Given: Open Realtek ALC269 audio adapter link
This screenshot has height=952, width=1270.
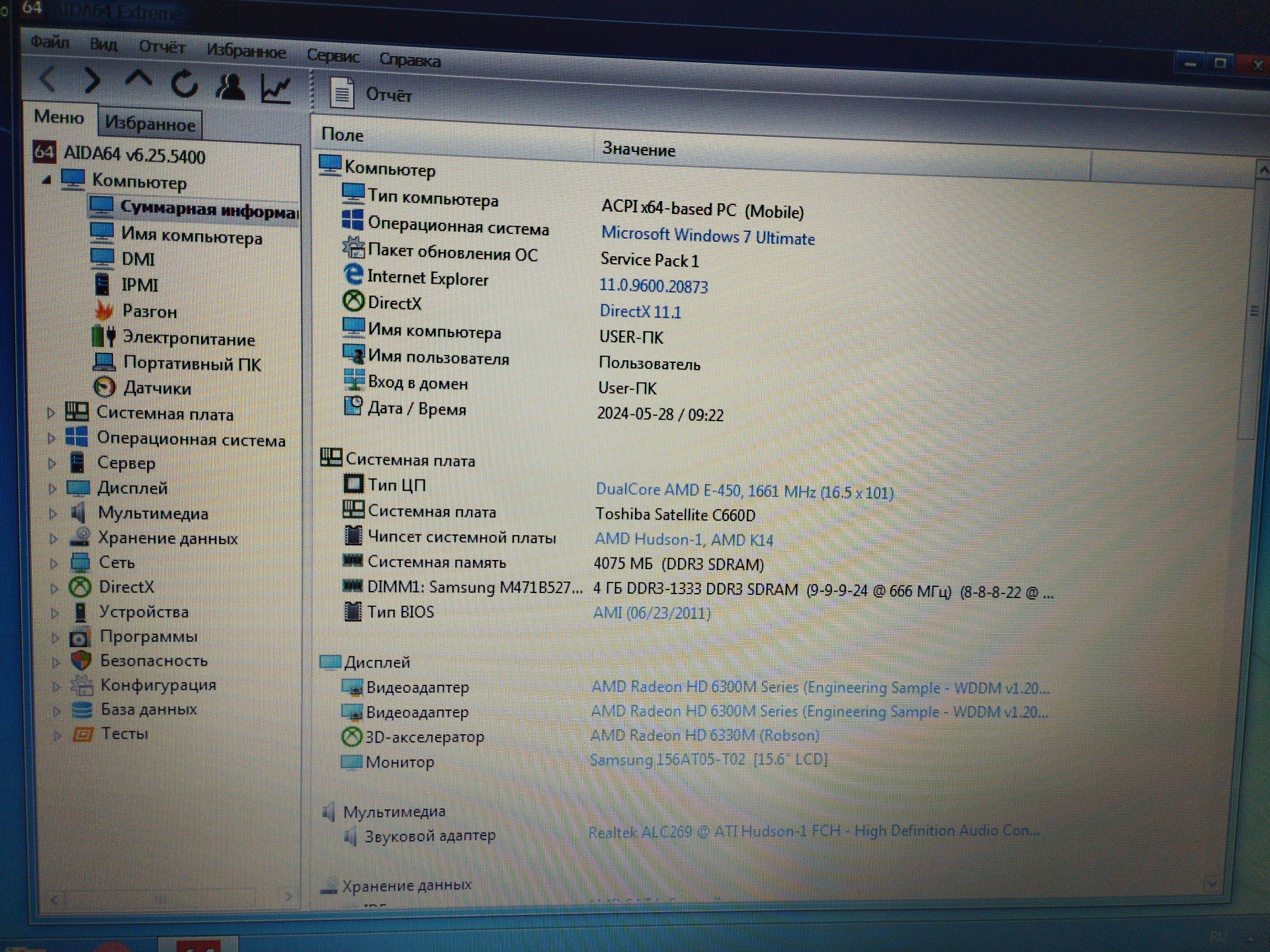Looking at the screenshot, I should [x=814, y=831].
